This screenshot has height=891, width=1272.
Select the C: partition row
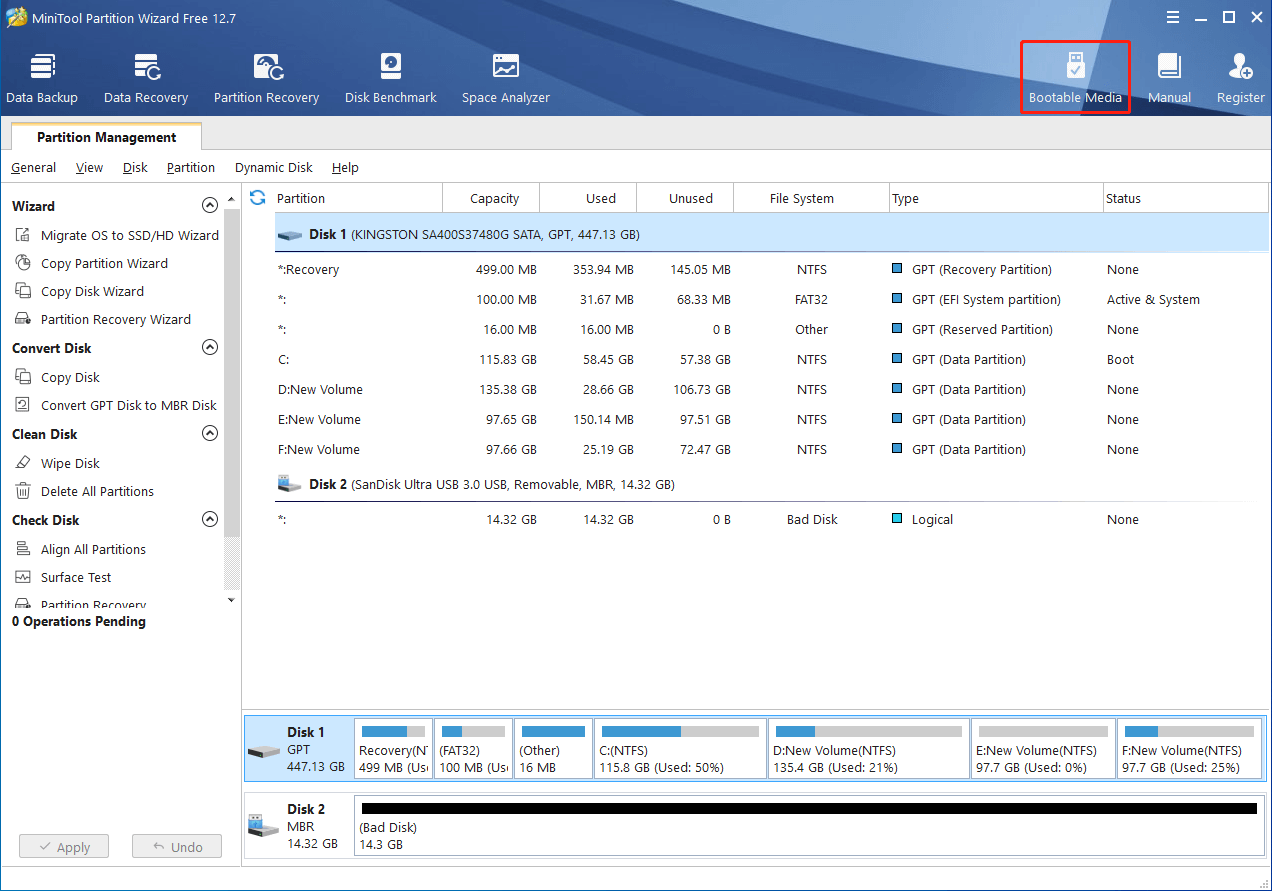point(770,359)
